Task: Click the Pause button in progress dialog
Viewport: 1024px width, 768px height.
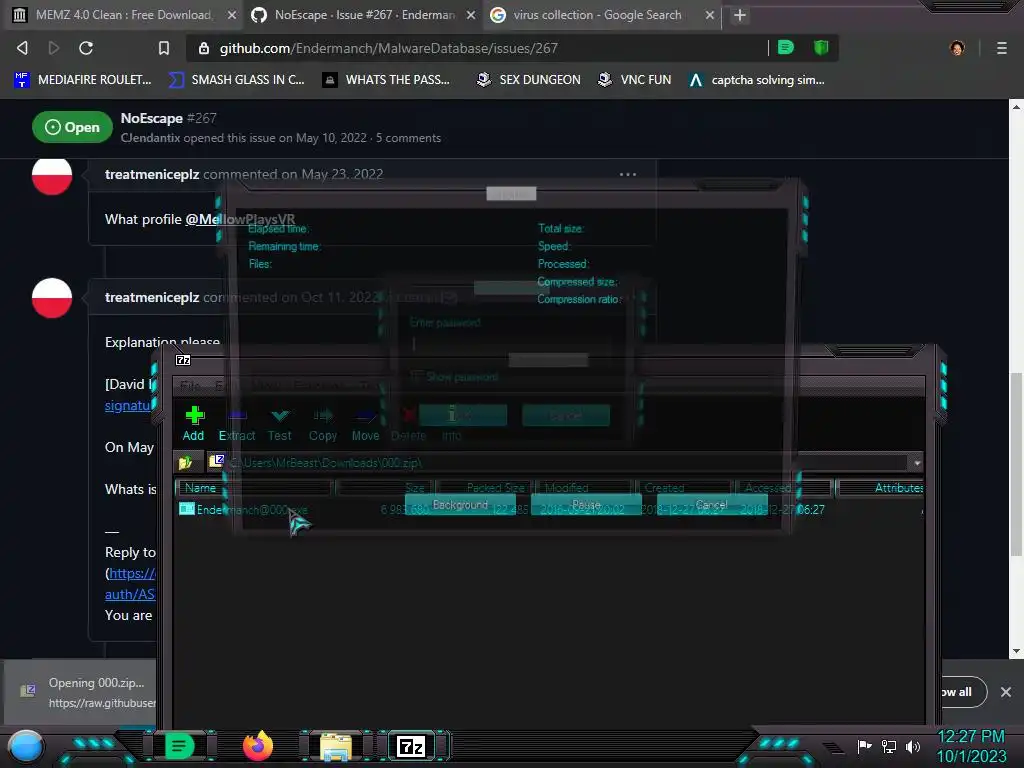Action: (586, 505)
